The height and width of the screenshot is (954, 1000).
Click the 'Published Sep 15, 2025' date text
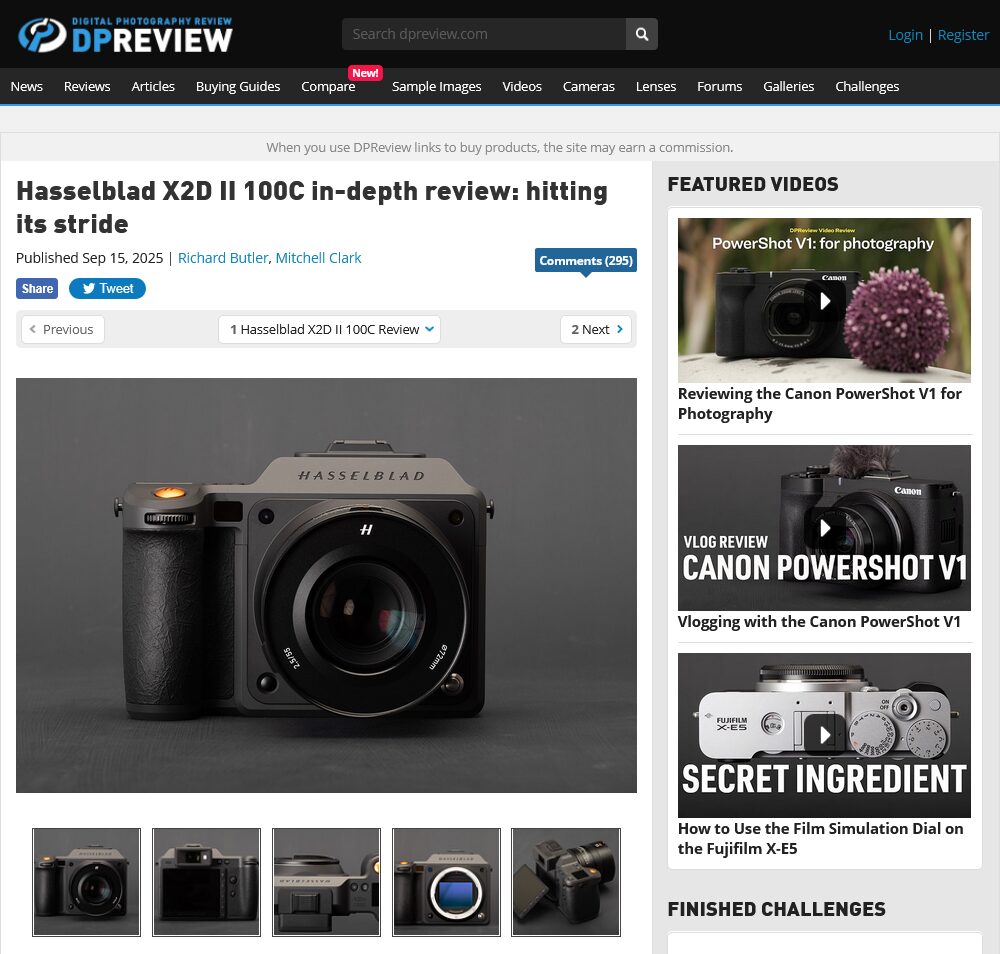pyautogui.click(x=89, y=258)
